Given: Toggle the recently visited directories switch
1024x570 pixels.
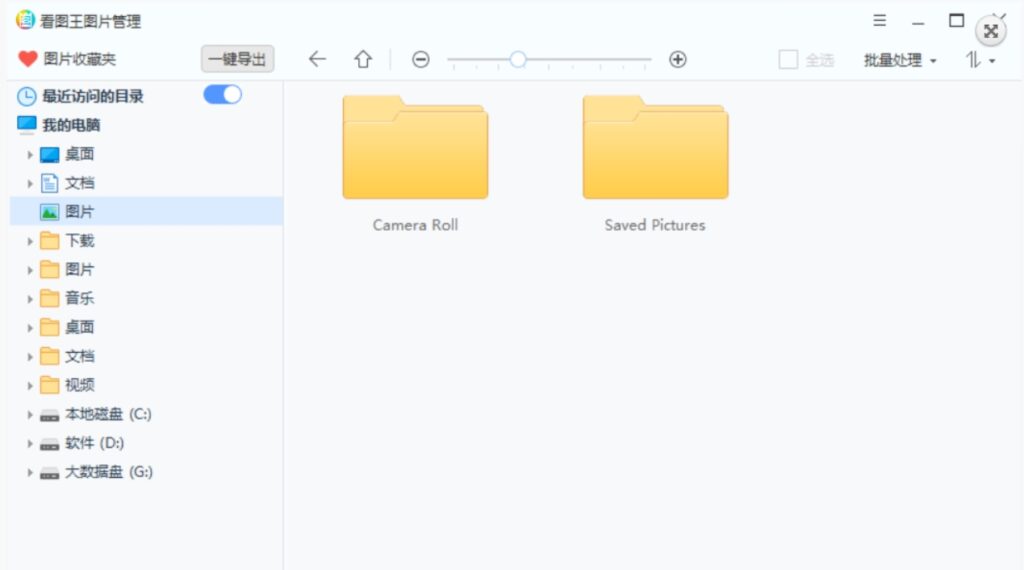Looking at the screenshot, I should pos(222,95).
